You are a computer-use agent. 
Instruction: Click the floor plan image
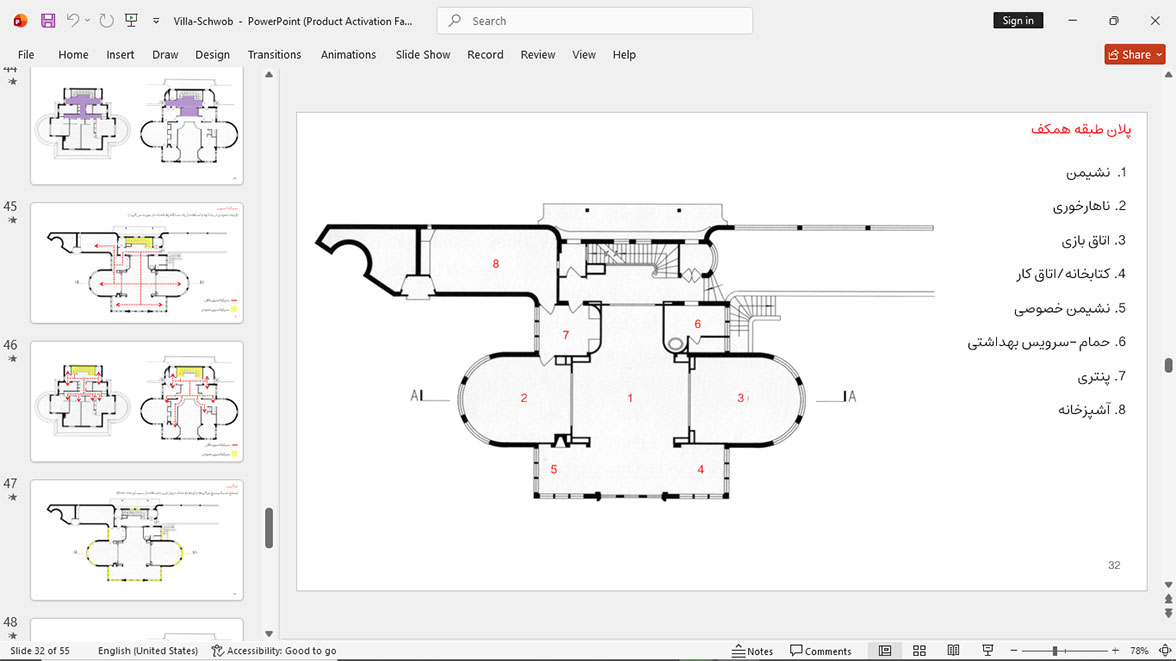(625, 351)
